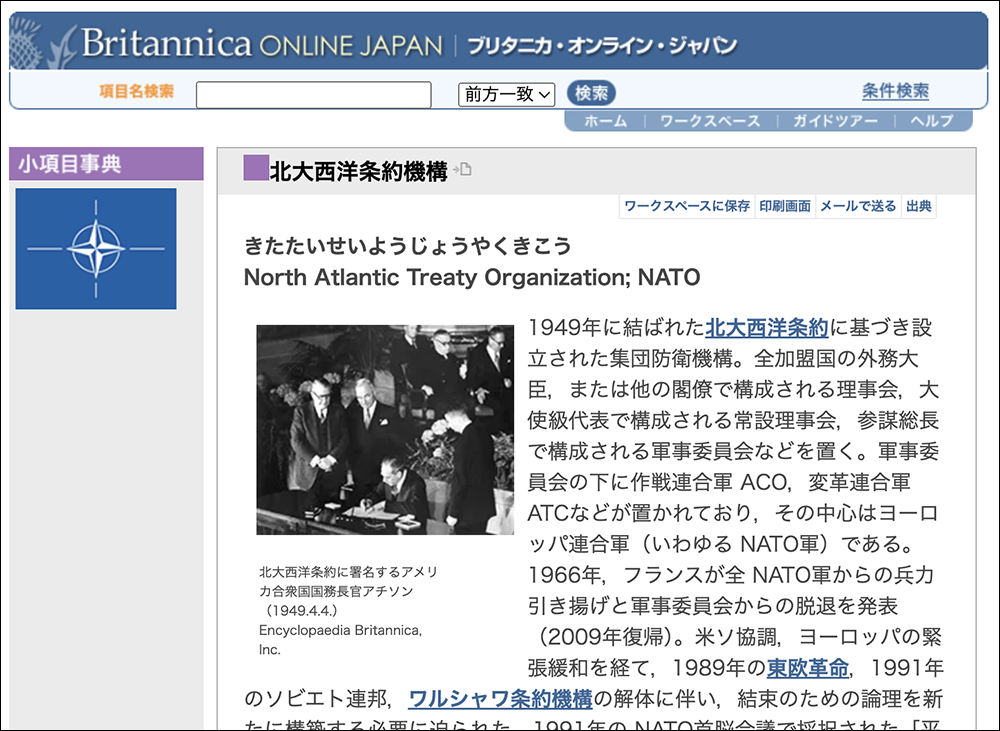Viewport: 1000px width, 731px height.
Task: Open the black-and-white treaty signing photo
Action: coord(385,429)
